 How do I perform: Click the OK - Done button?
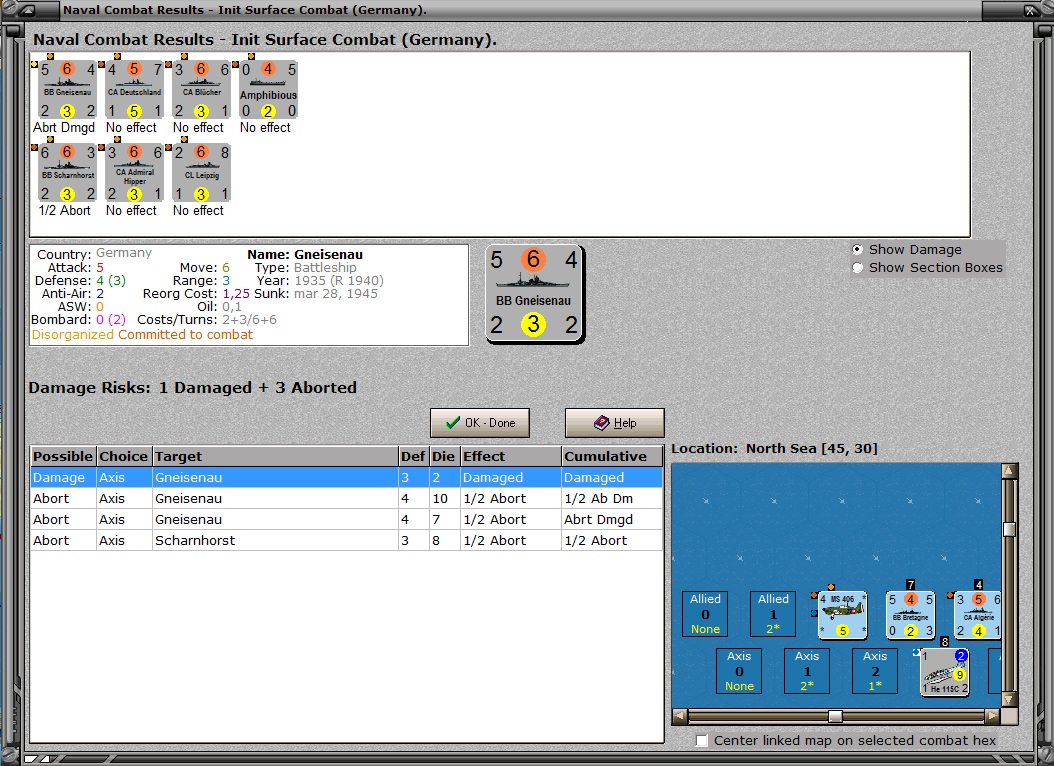tap(480, 423)
